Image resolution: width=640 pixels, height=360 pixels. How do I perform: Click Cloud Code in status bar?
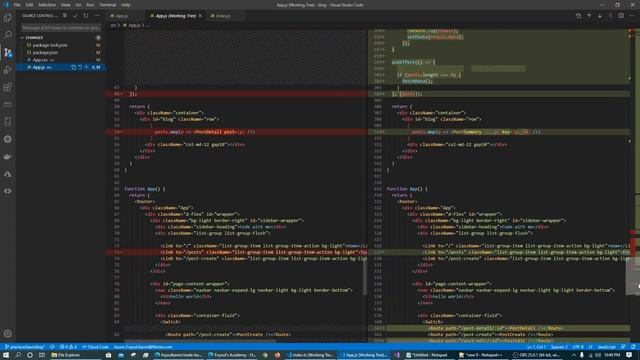[96, 347]
